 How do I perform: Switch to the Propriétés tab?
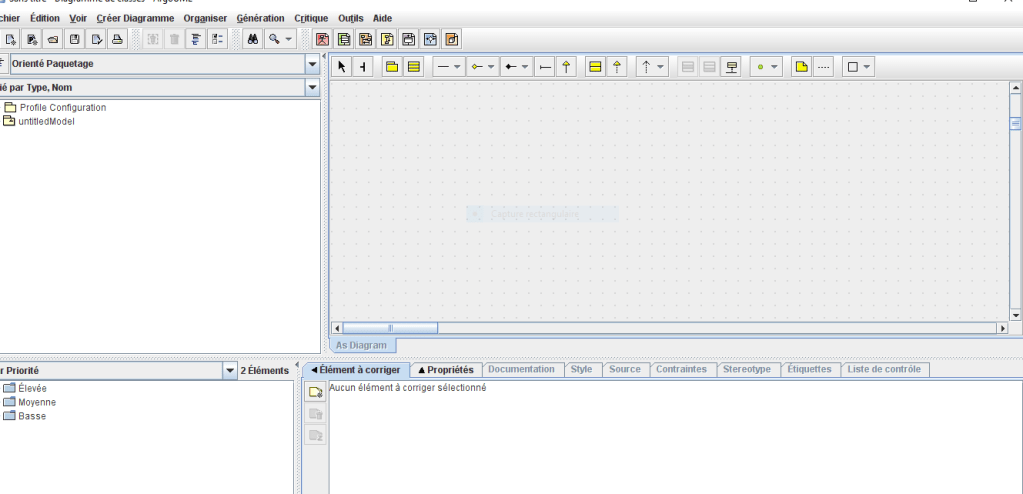(x=445, y=369)
